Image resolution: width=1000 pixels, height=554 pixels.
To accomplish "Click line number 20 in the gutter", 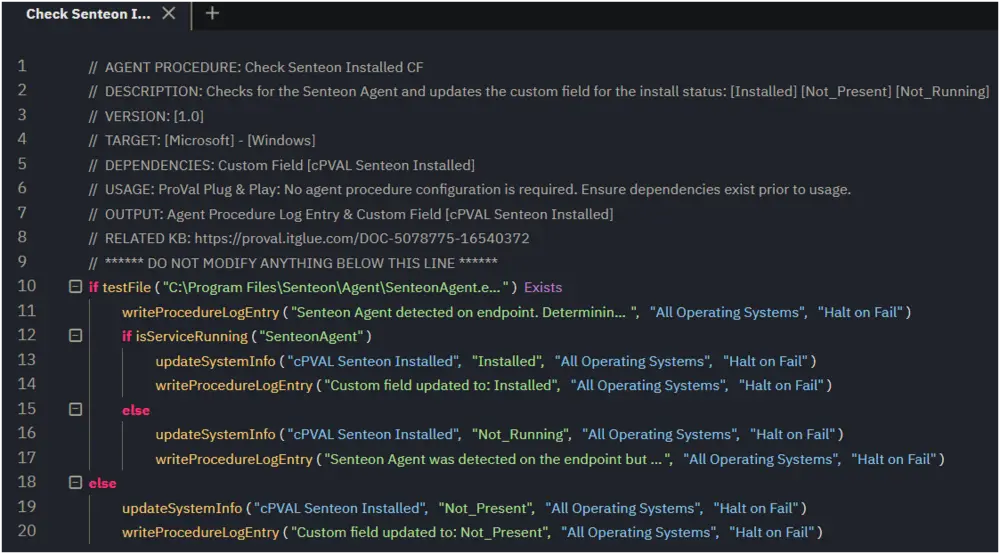I will coord(26,530).
